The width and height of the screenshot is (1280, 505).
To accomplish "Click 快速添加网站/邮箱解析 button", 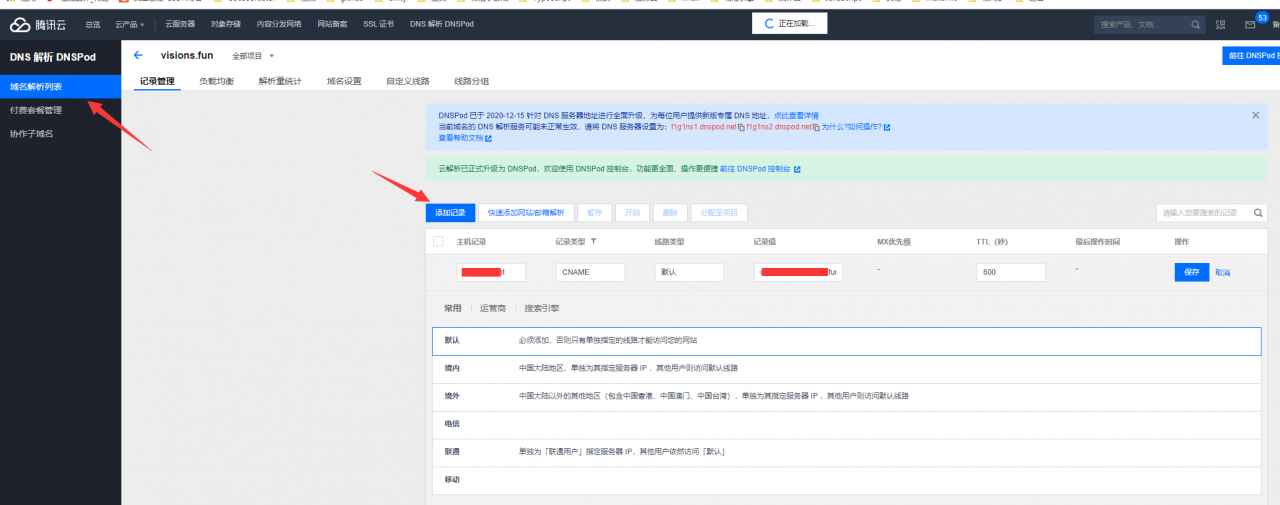I will pos(526,212).
